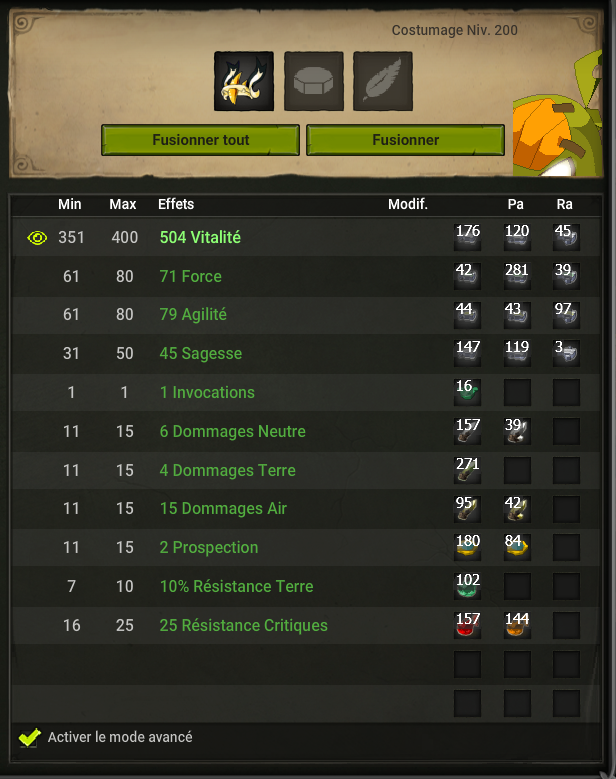The width and height of the screenshot is (616, 779).
Task: Pick the Ra Sagesse rune 3
Action: click(566, 353)
